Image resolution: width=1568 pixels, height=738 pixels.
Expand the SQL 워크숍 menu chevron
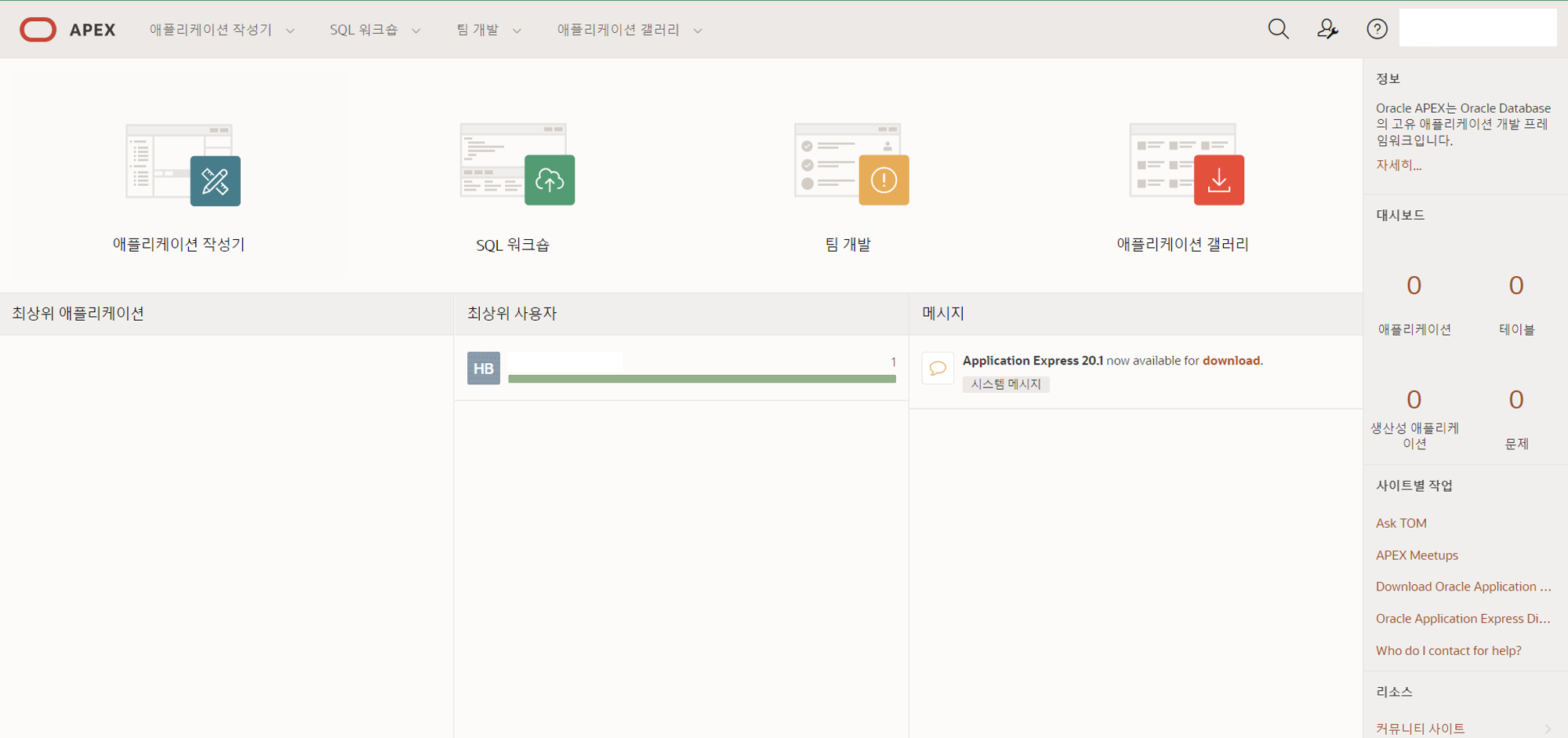coord(416,31)
